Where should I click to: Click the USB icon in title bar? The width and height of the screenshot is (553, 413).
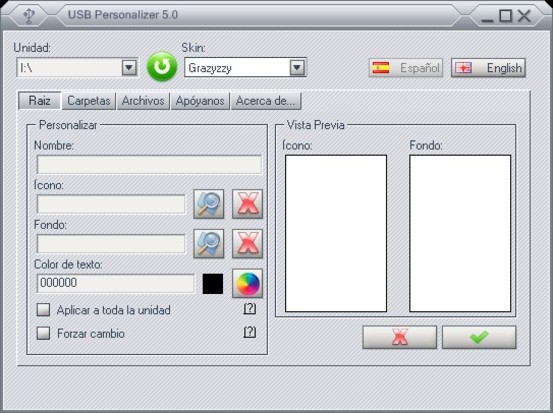pyautogui.click(x=29, y=16)
